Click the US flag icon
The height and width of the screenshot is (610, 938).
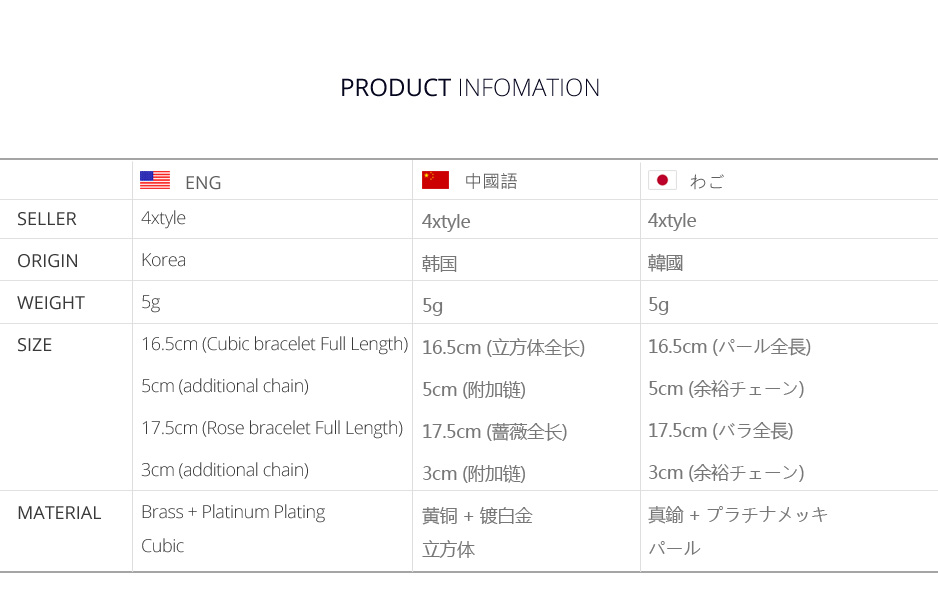[x=155, y=181]
